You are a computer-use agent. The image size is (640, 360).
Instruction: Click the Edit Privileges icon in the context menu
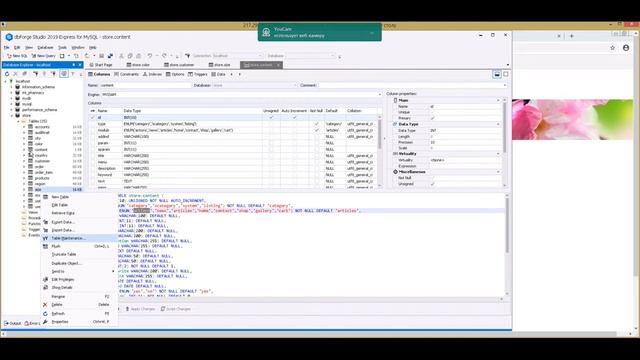(x=45, y=280)
